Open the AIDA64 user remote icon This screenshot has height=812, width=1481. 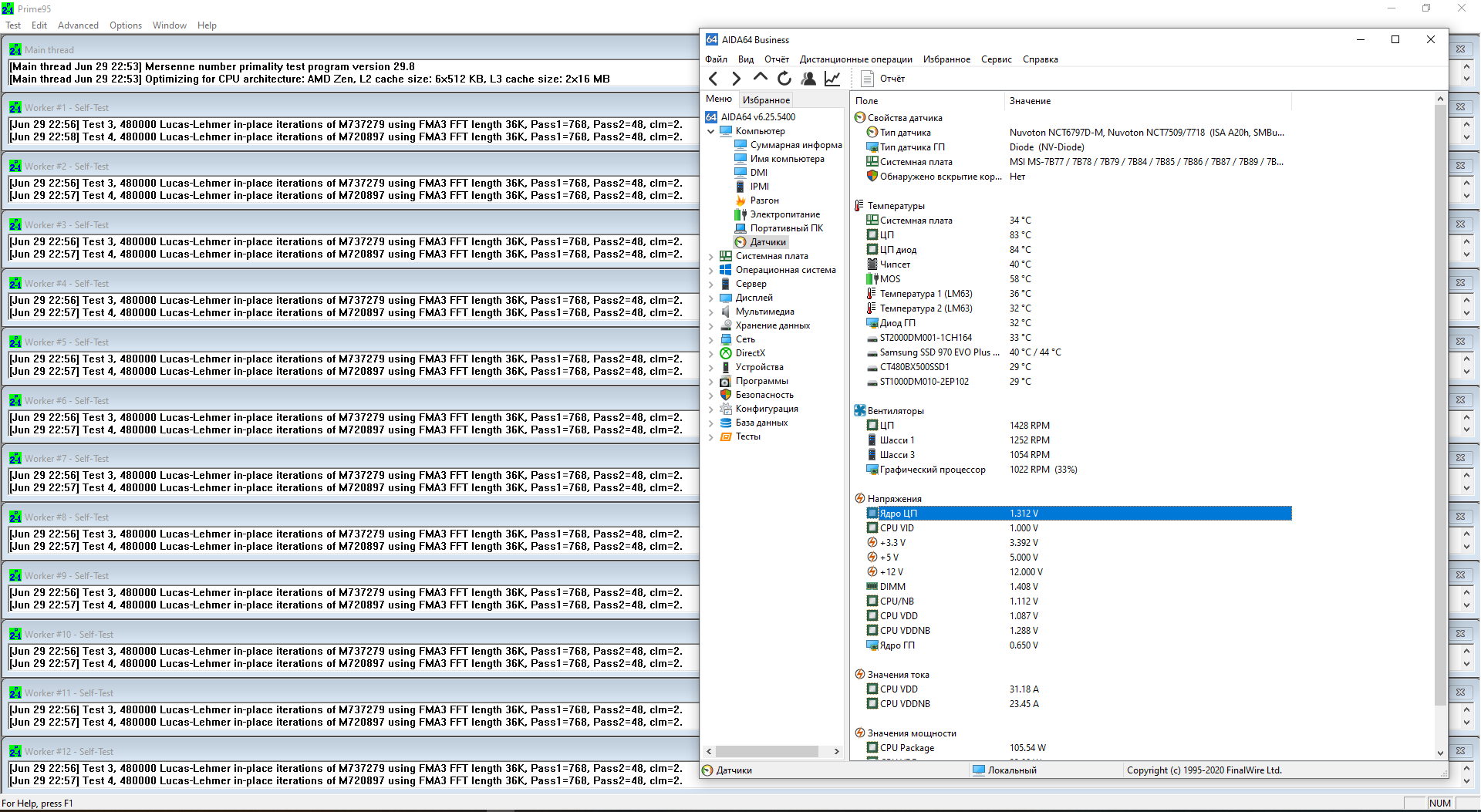(x=808, y=79)
